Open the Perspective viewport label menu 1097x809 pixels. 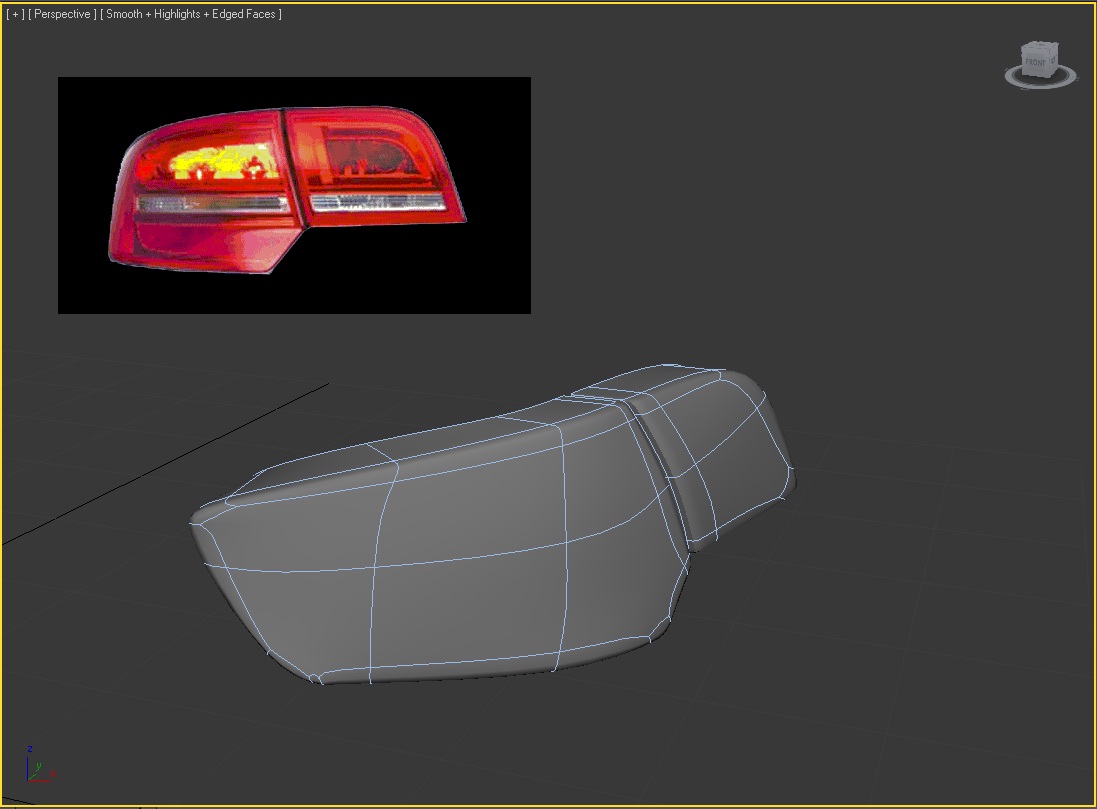[62, 14]
